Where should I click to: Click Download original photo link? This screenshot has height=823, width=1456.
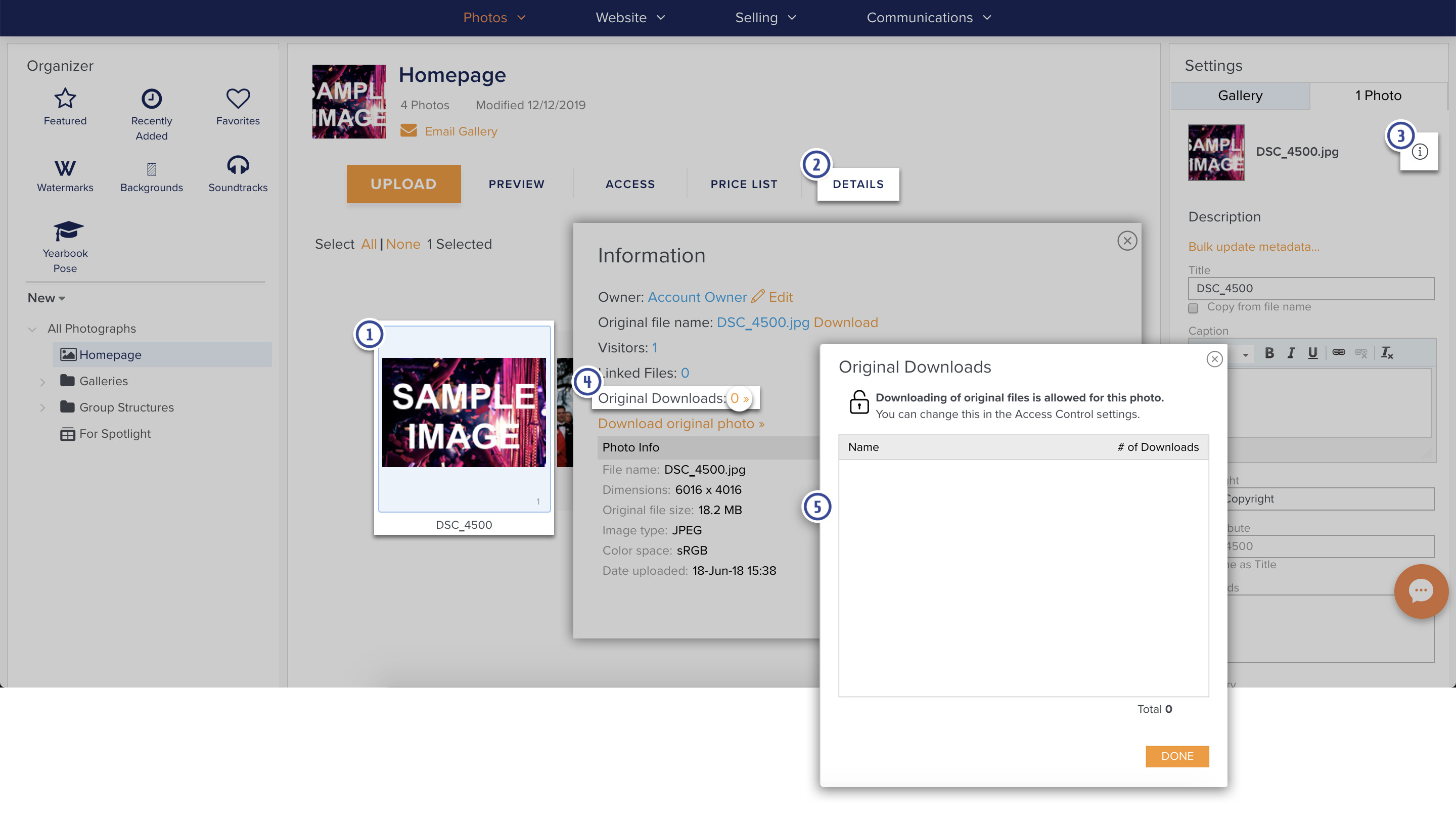pyautogui.click(x=681, y=423)
